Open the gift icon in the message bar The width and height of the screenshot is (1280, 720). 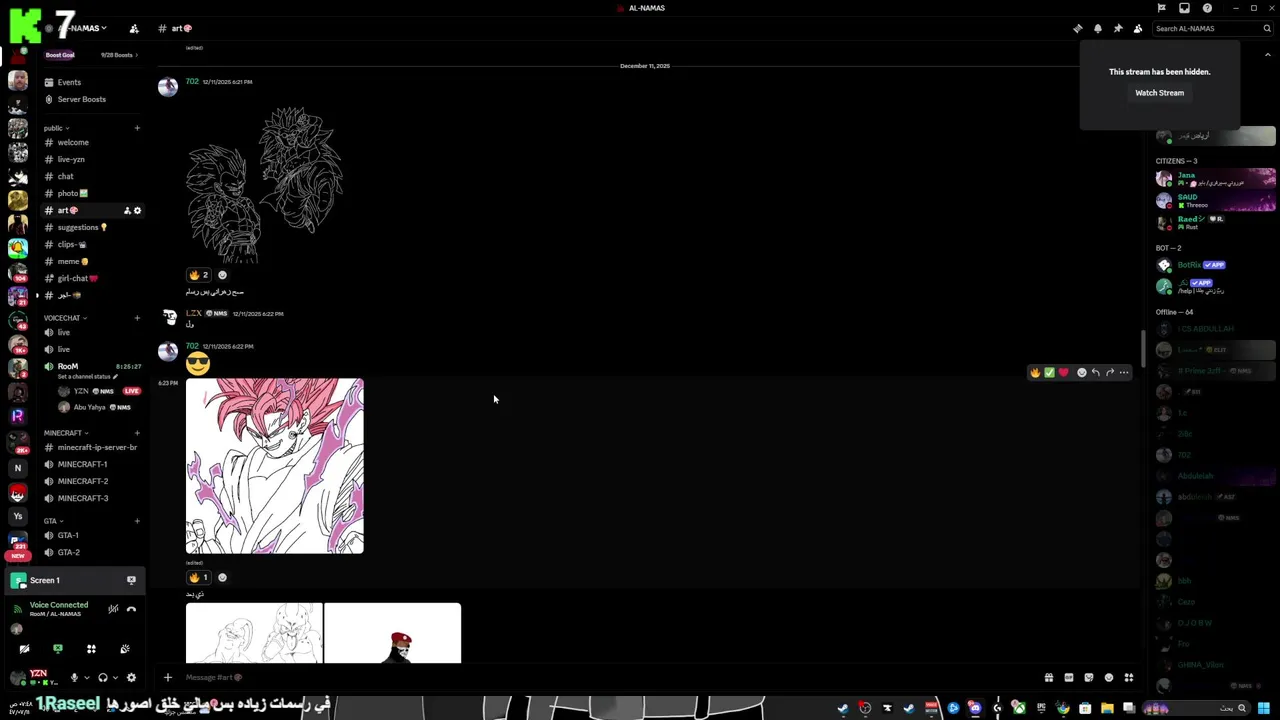[1048, 677]
